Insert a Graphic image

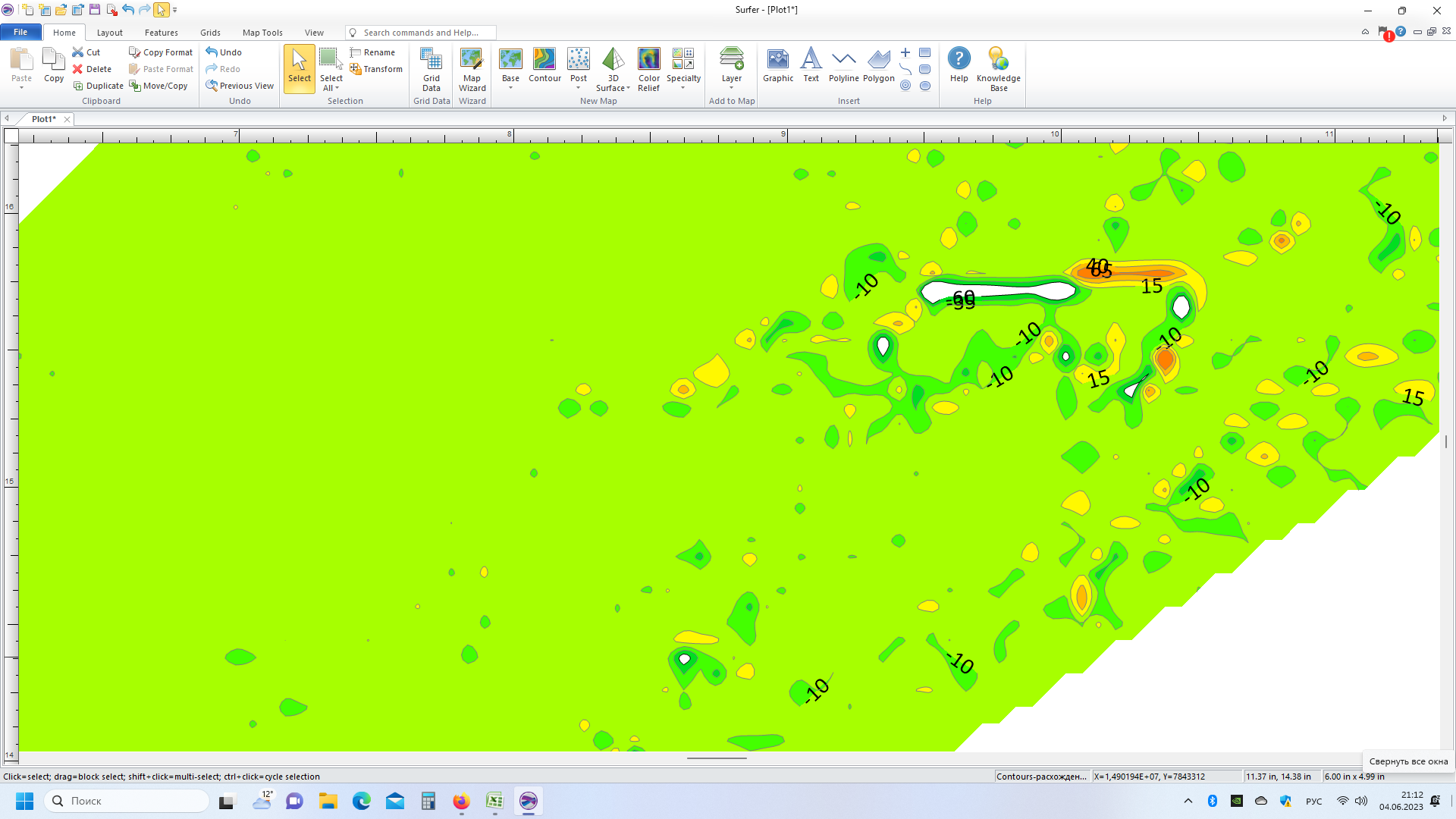(x=778, y=65)
